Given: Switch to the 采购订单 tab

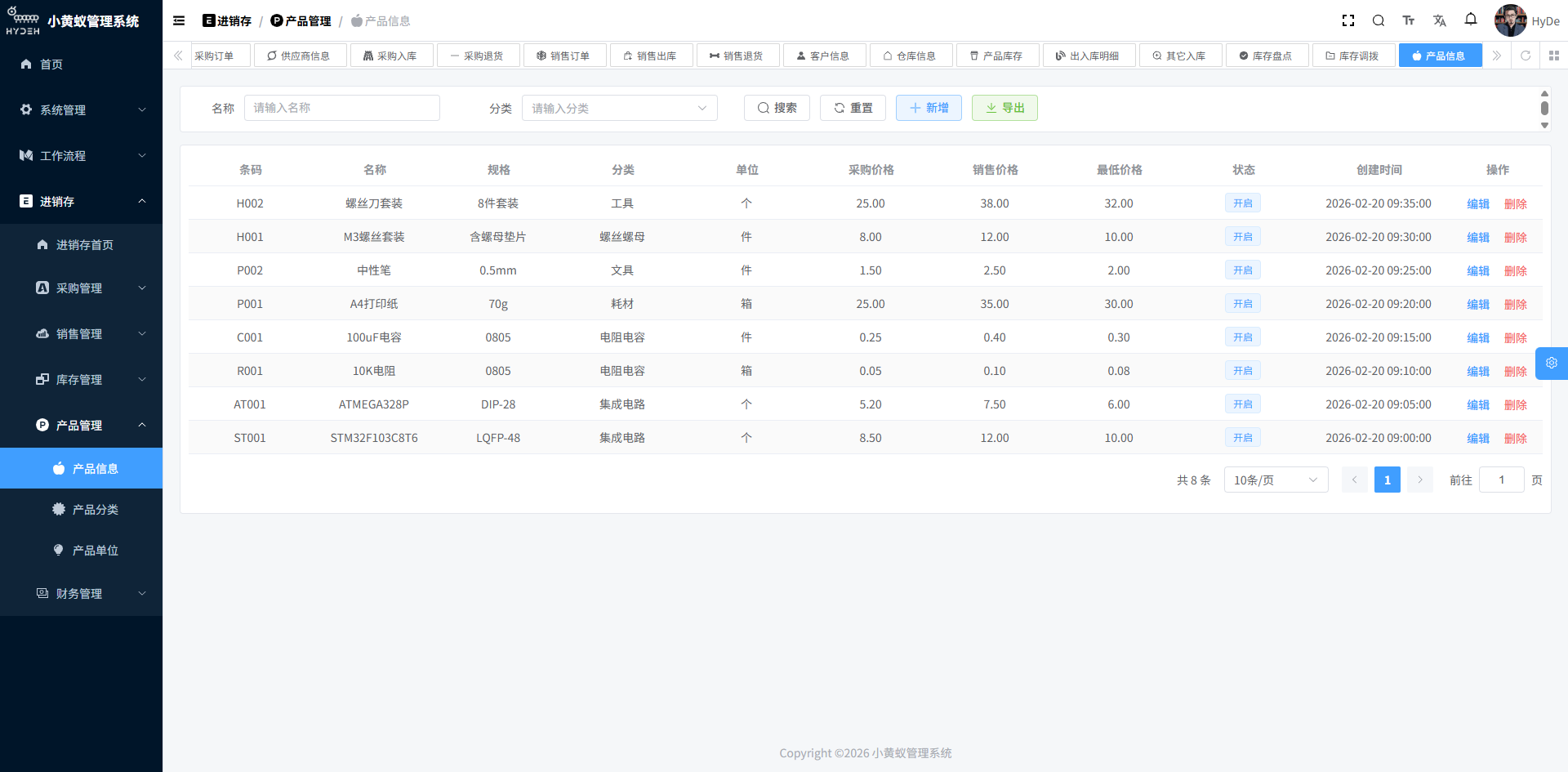Looking at the screenshot, I should point(220,56).
